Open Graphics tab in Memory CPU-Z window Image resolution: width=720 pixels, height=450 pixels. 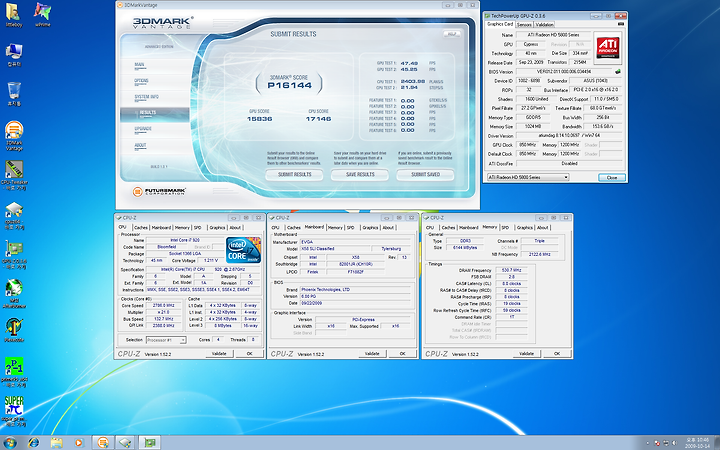524,227
